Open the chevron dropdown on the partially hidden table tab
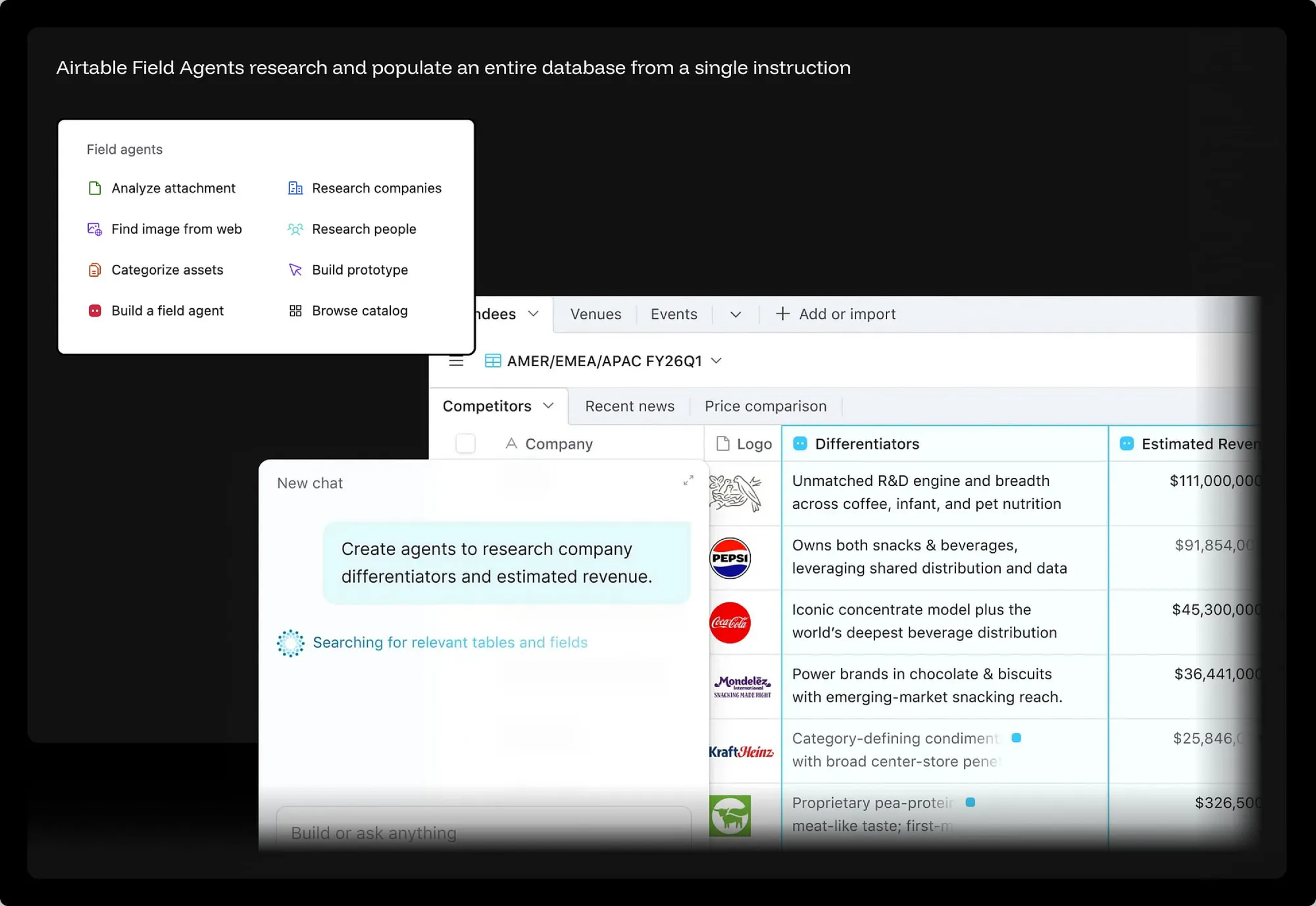 coord(533,313)
